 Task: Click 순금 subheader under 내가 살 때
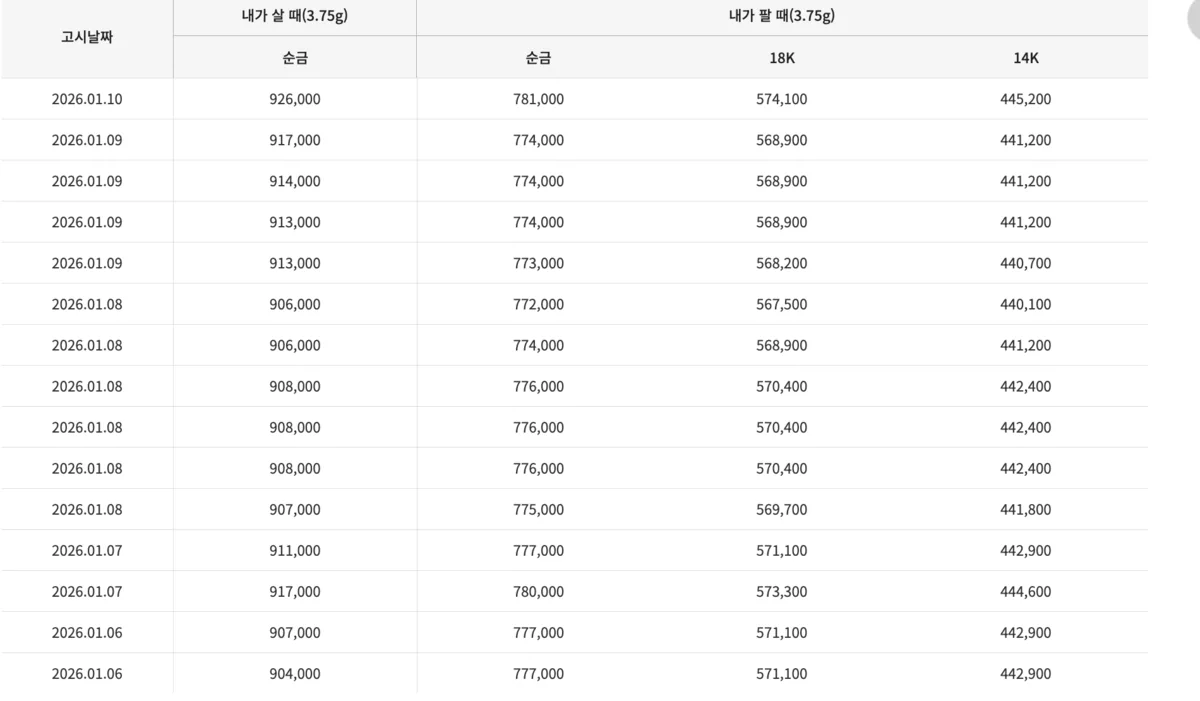coord(294,58)
